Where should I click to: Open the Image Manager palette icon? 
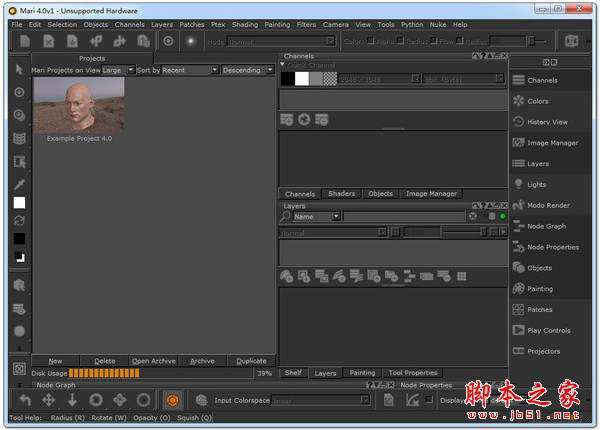click(x=518, y=143)
